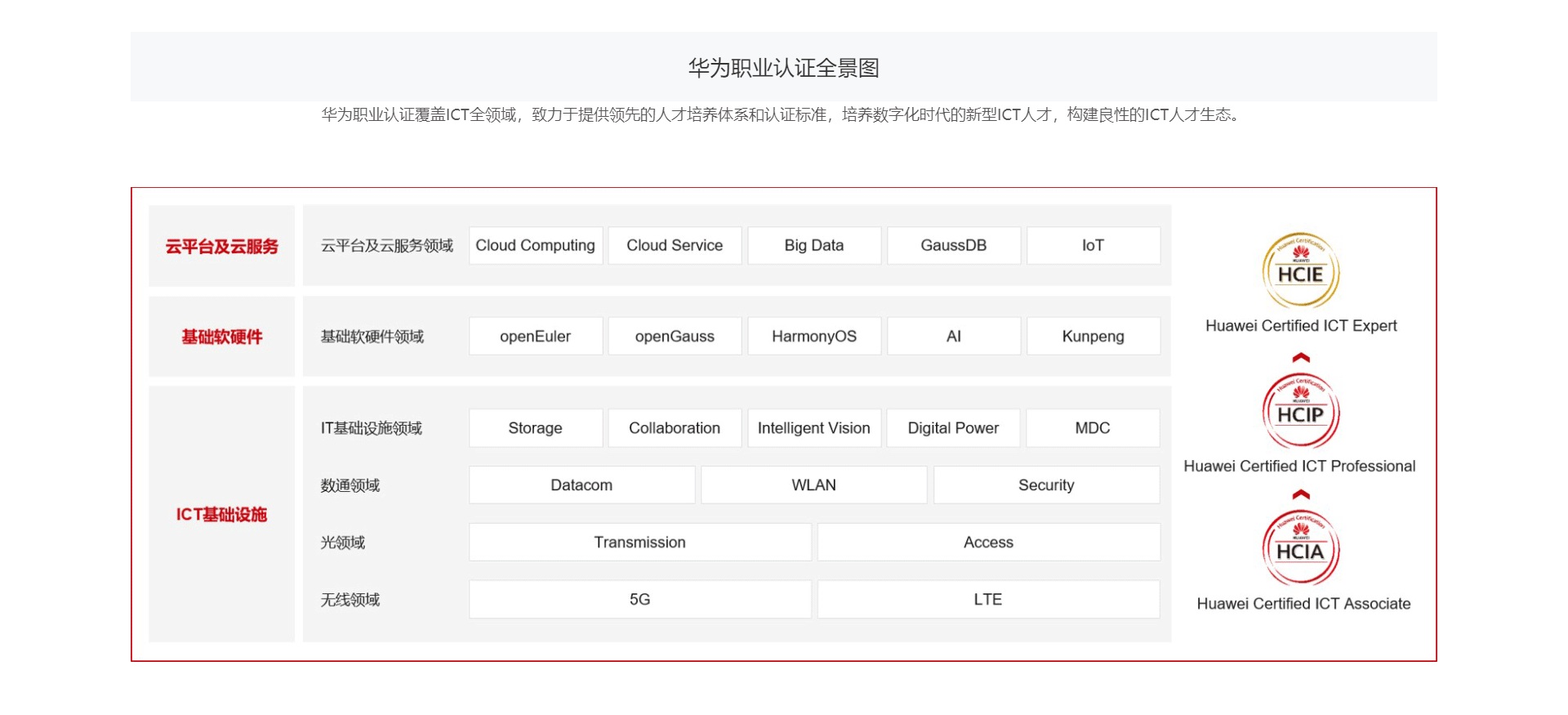The image size is (1568, 715).
Task: Click the HCIA certification badge icon
Action: (x=1301, y=548)
